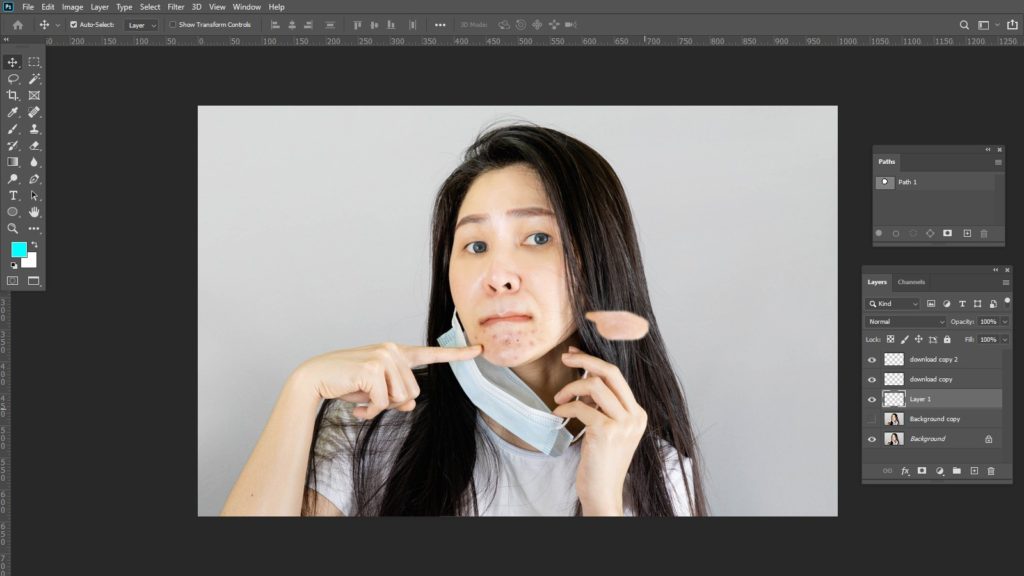The image size is (1024, 576).
Task: Hide the Background layer eye
Action: (x=872, y=439)
